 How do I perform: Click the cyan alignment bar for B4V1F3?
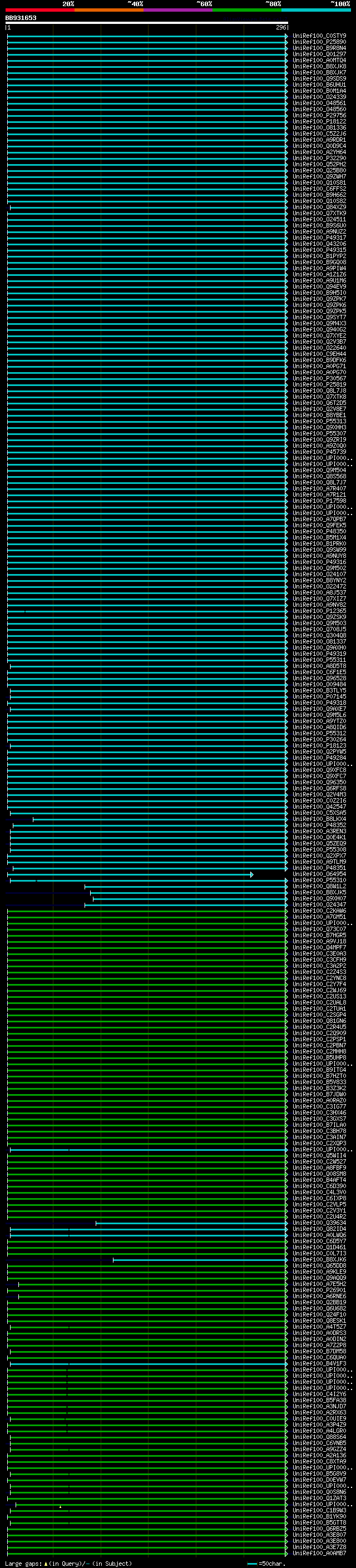click(149, 1364)
